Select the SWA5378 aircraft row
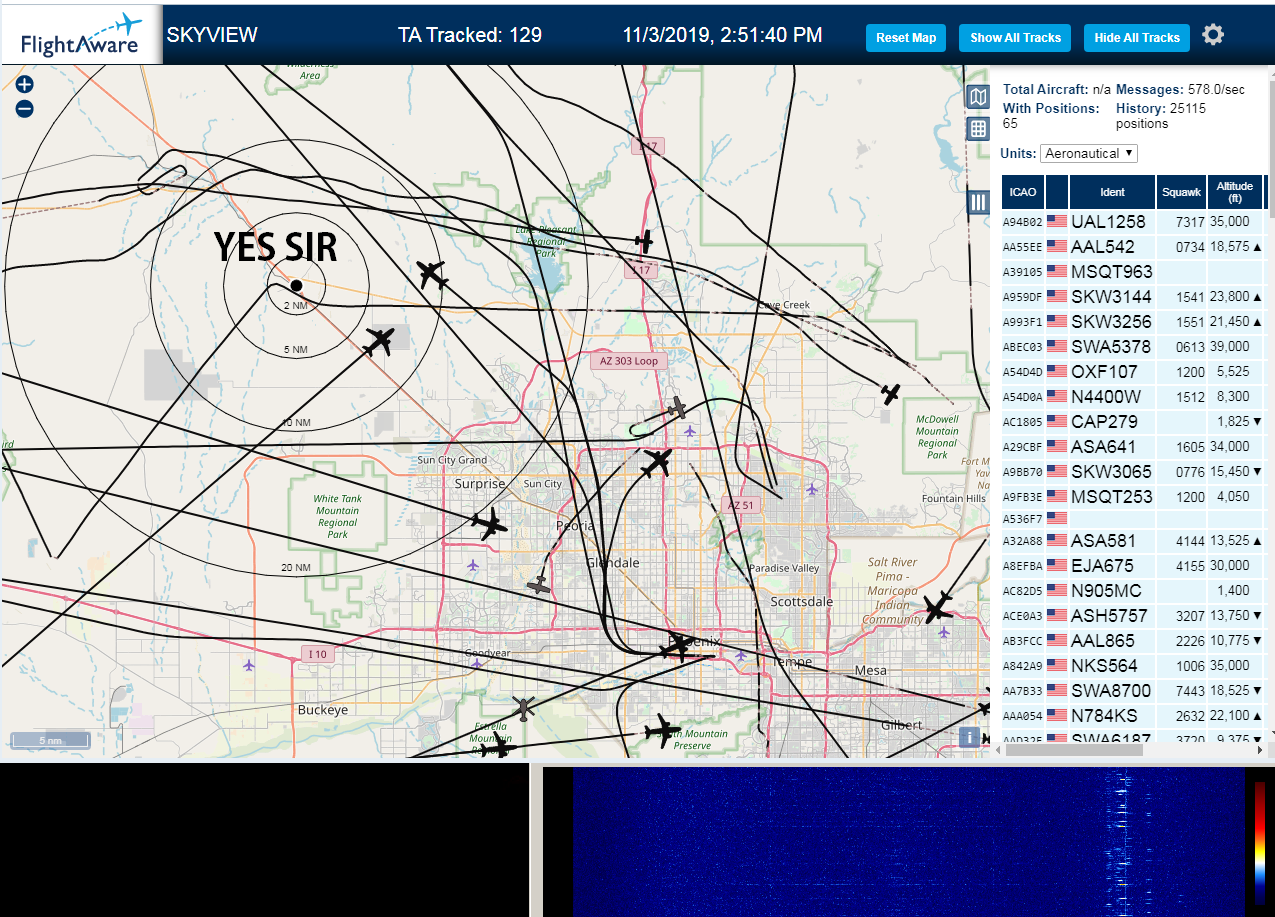This screenshot has height=917, width=1275. click(1134, 347)
